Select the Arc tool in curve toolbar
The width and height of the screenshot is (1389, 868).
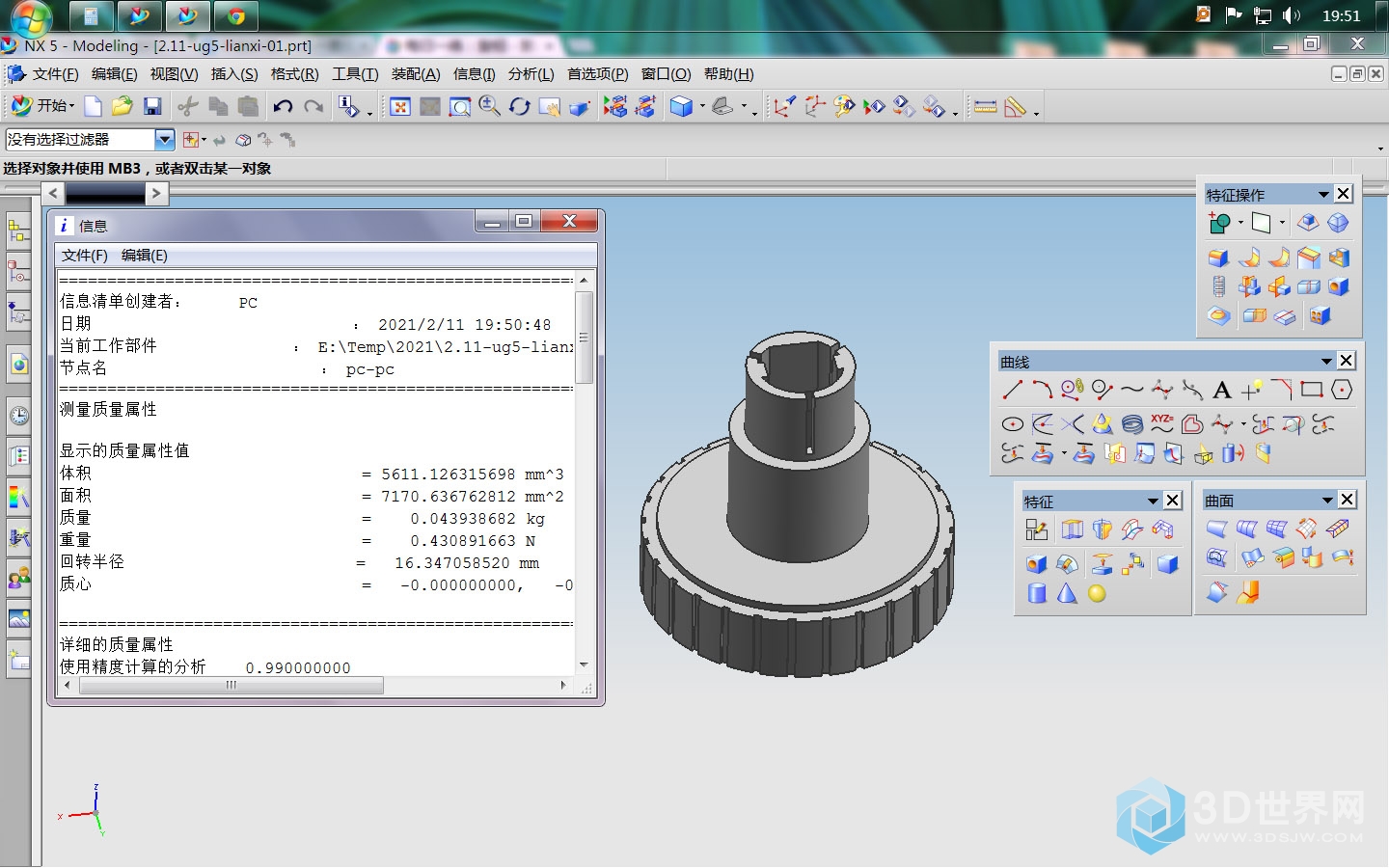[x=1042, y=390]
